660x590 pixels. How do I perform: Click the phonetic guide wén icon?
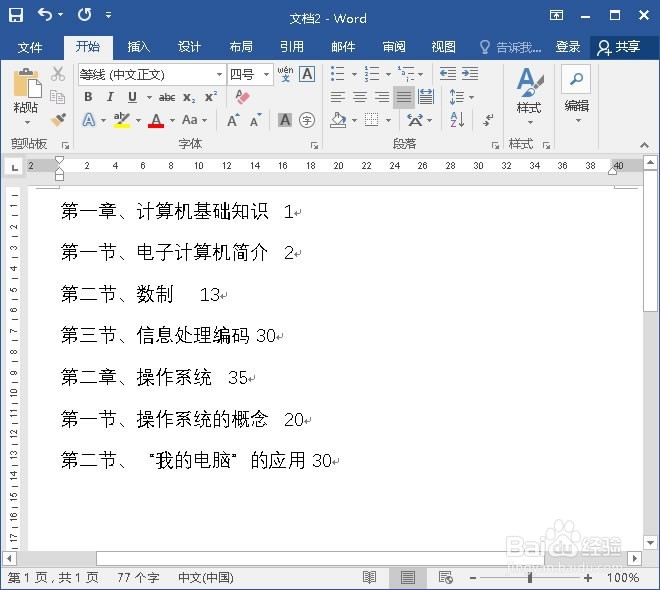pos(285,74)
